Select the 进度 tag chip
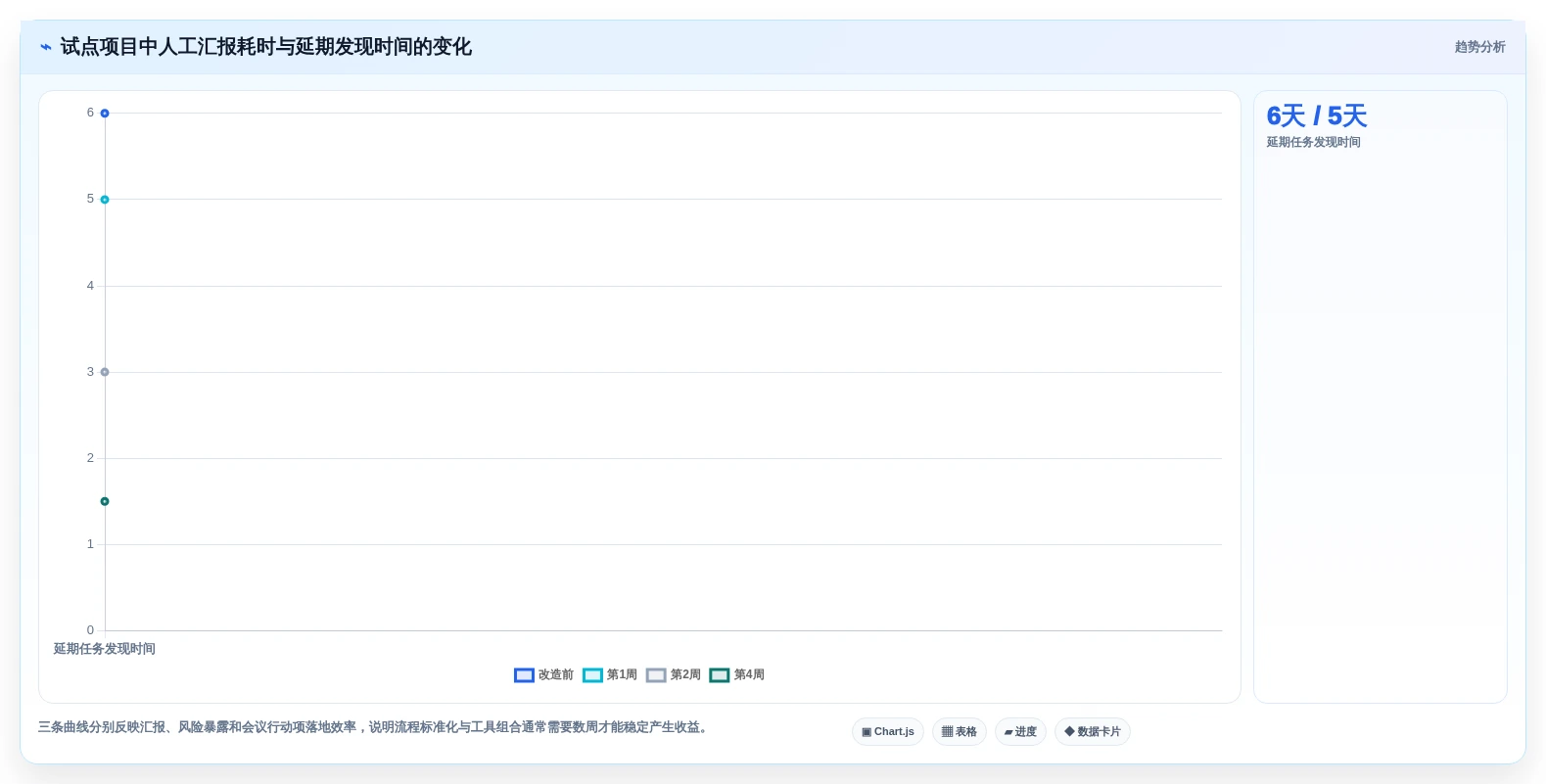 (x=1020, y=732)
